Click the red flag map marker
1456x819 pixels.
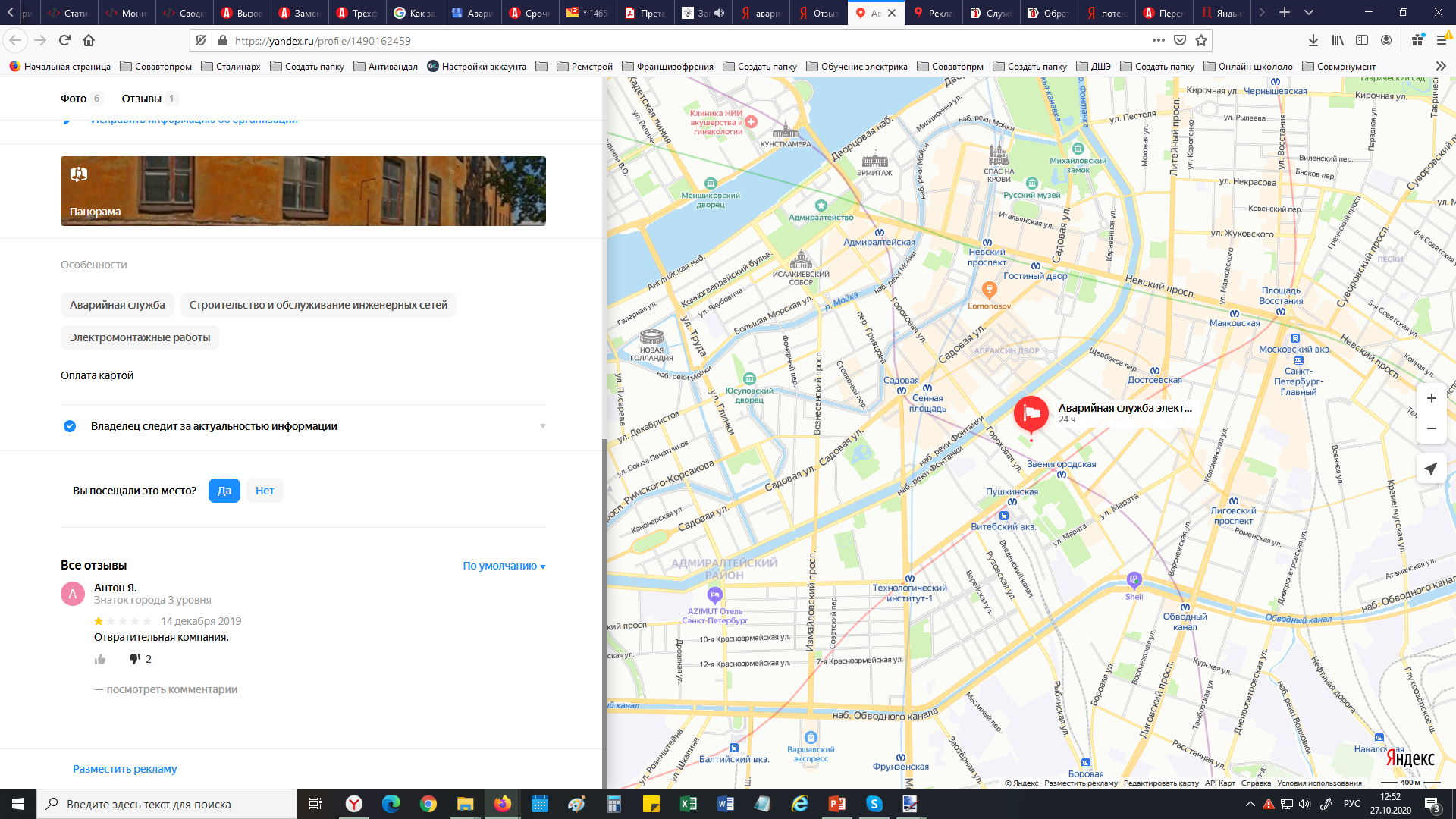point(1031,414)
